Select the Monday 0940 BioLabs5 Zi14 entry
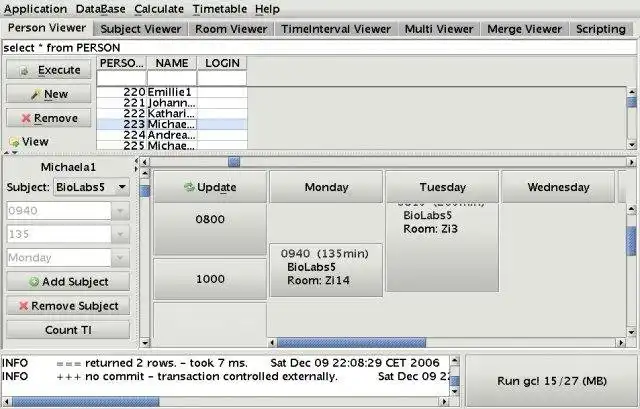The height and width of the screenshot is (409, 640). point(327,270)
